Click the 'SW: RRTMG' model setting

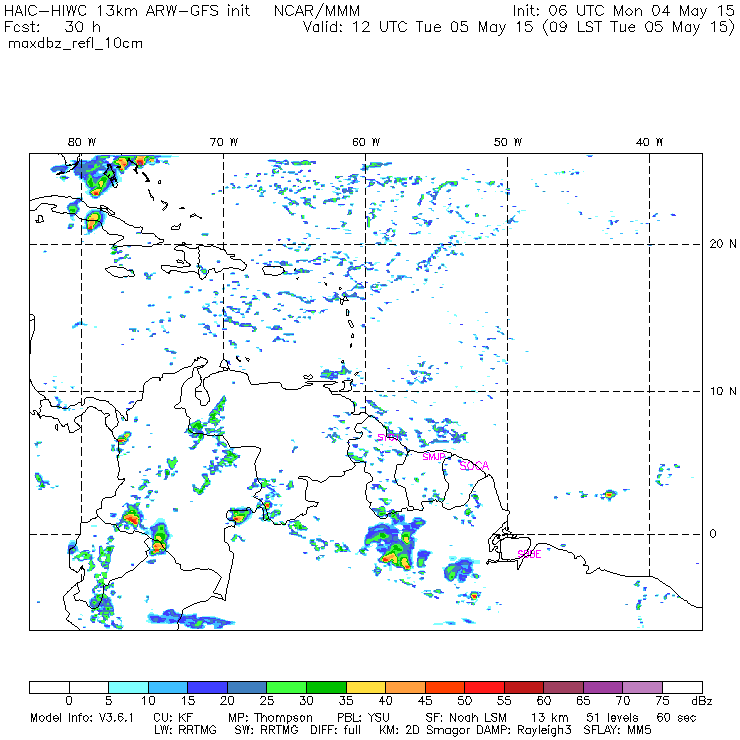point(267,730)
